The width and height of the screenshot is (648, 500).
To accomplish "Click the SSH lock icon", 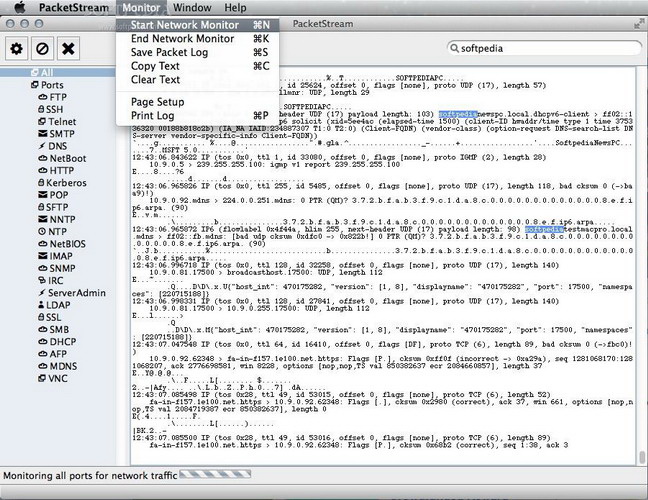I will (x=41, y=109).
